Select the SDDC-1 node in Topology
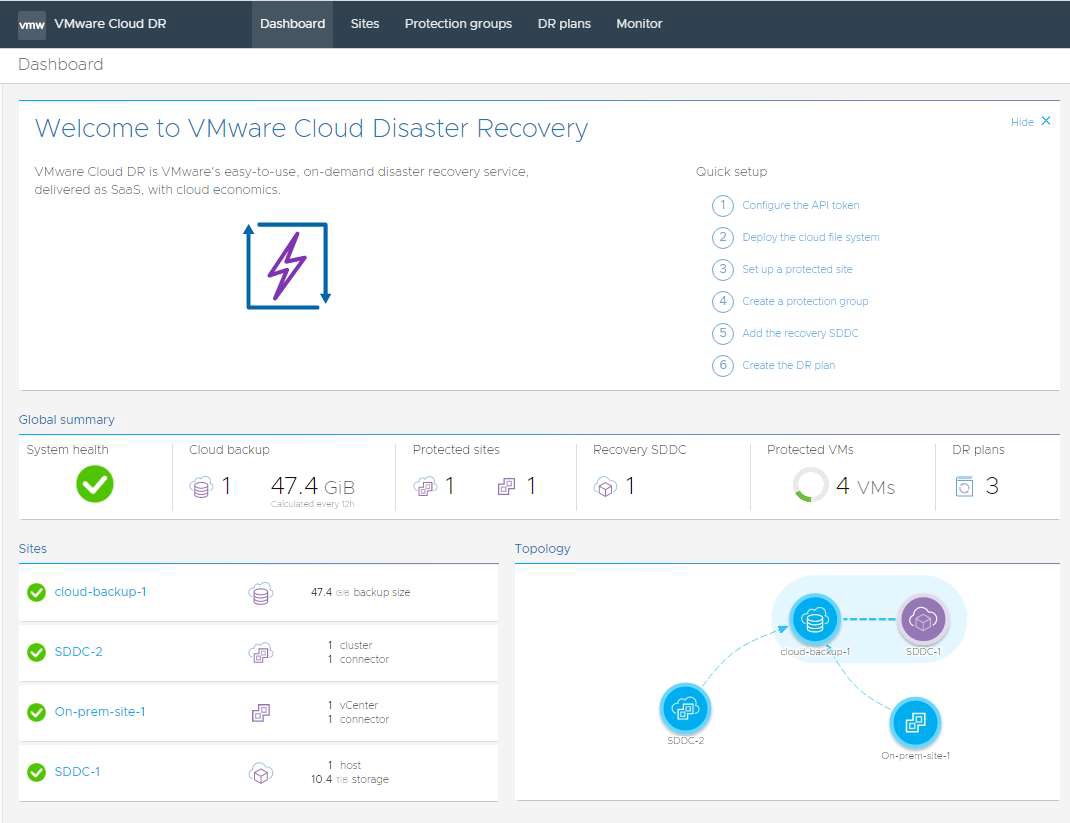Viewport: 1070px width, 823px height. [x=923, y=620]
